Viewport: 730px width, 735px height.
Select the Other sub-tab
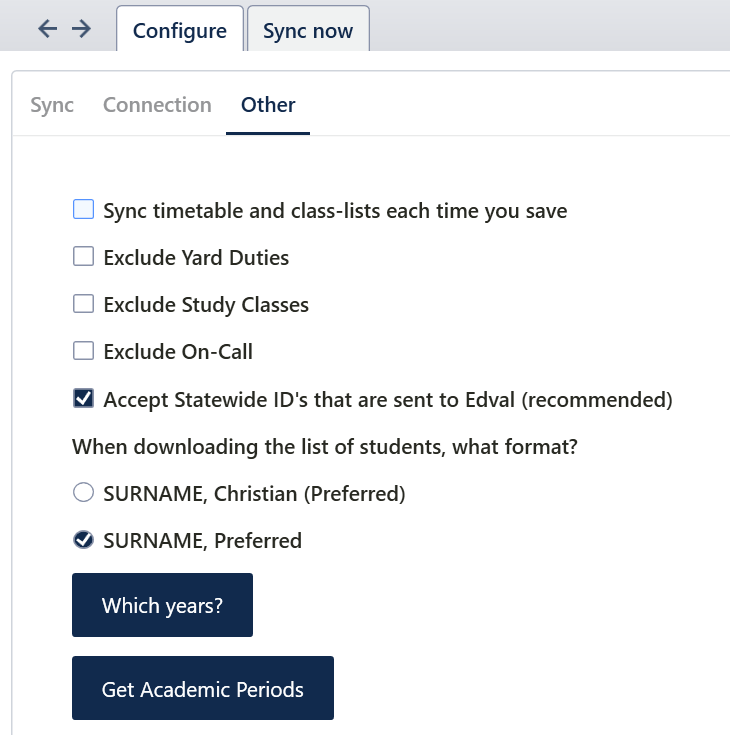tap(268, 105)
